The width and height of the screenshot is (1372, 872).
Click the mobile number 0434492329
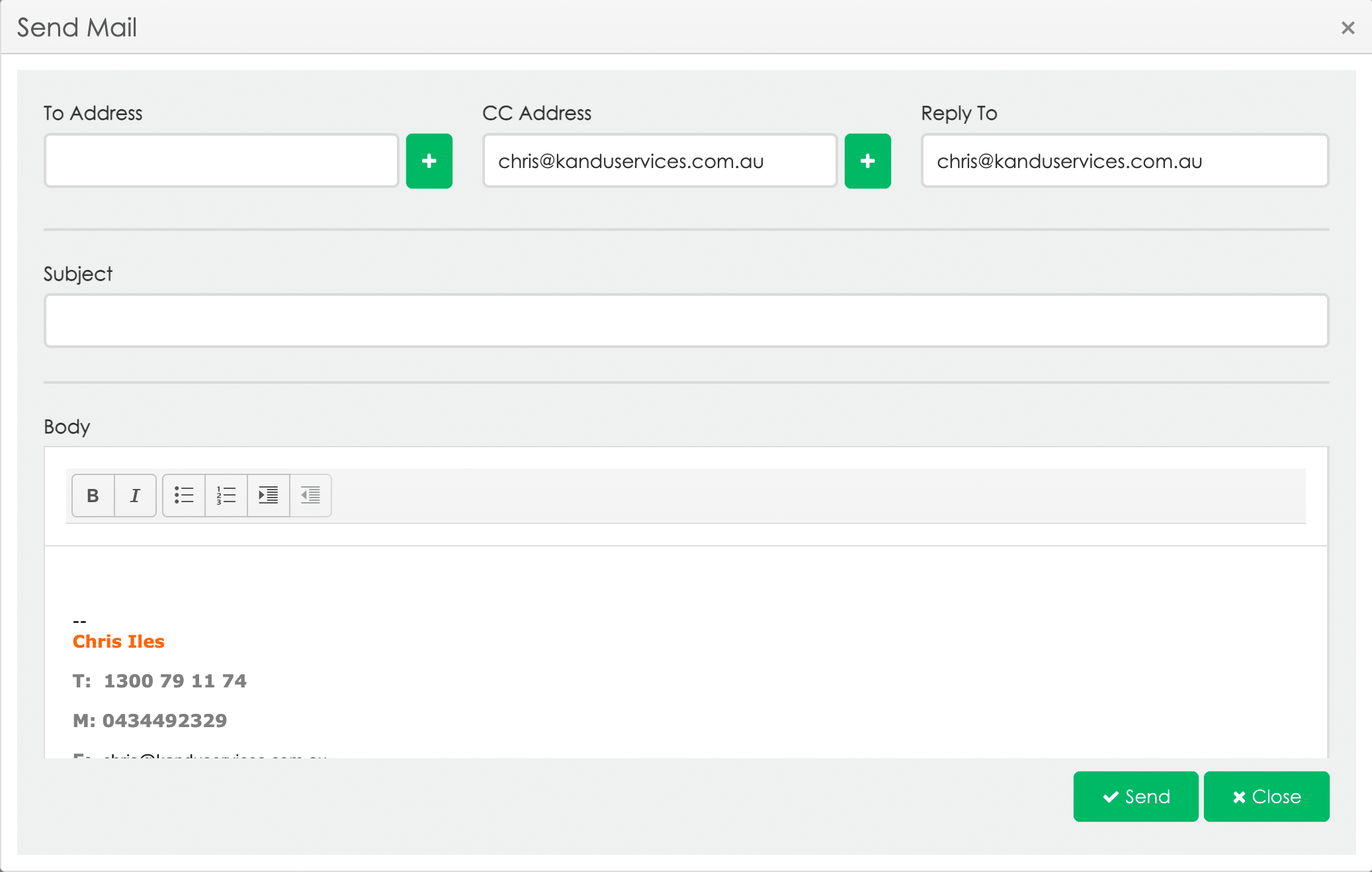coord(164,721)
